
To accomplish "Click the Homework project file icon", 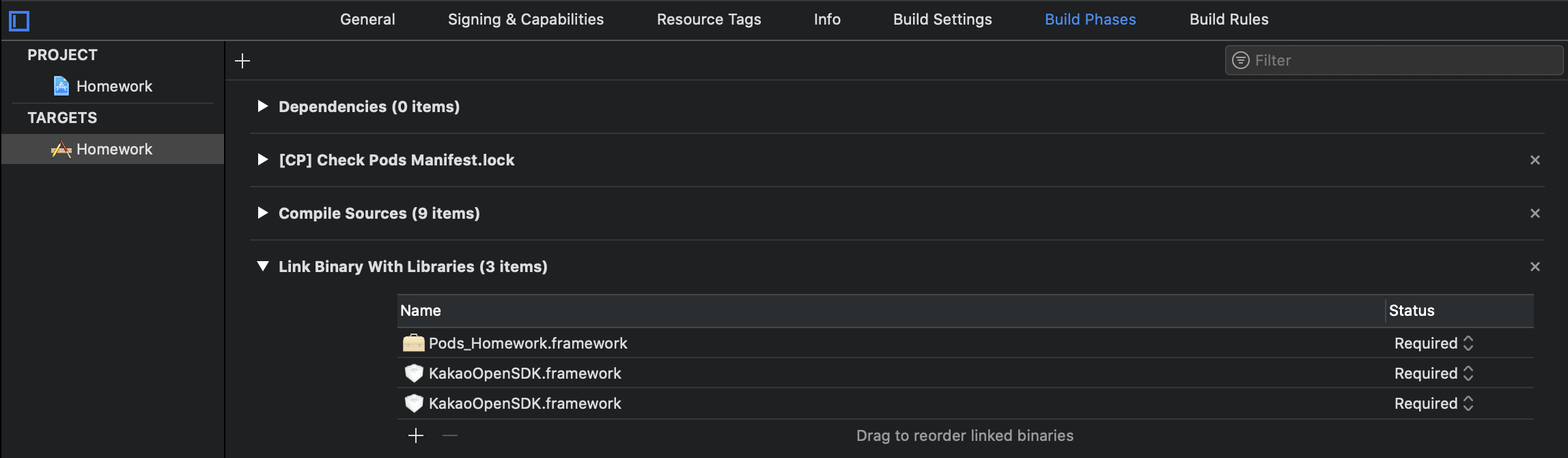I will coord(61,86).
